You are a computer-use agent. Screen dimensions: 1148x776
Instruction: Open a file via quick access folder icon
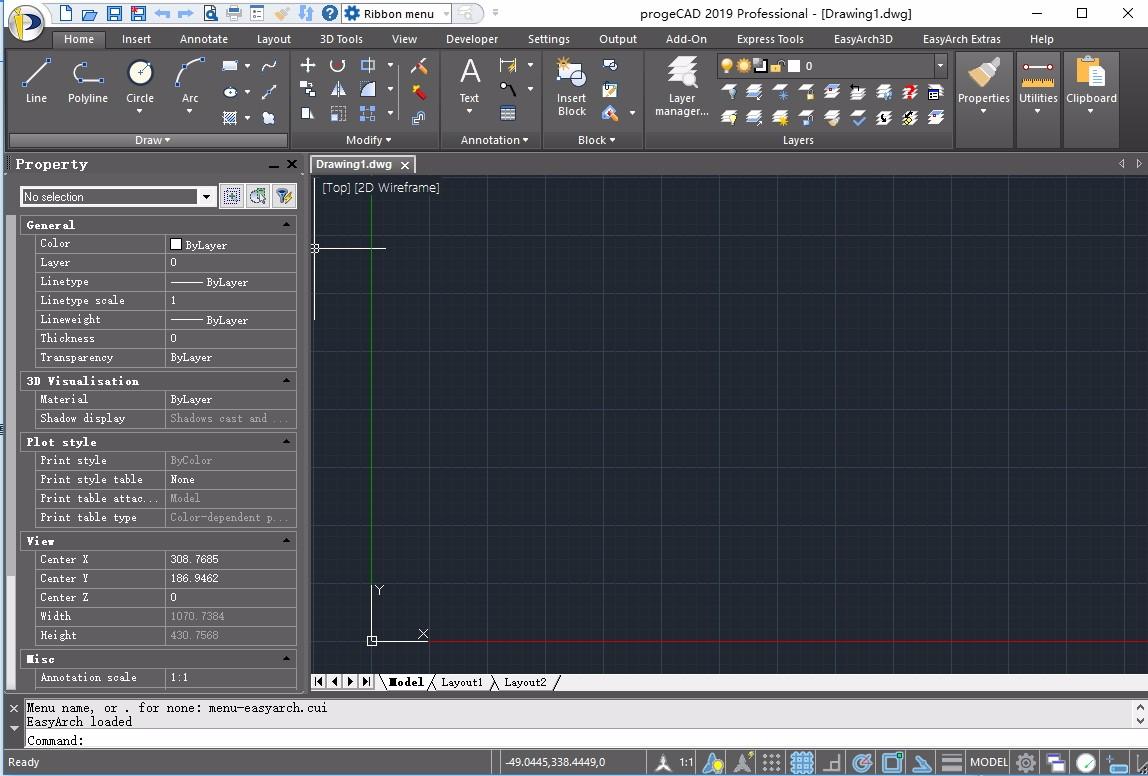[89, 13]
